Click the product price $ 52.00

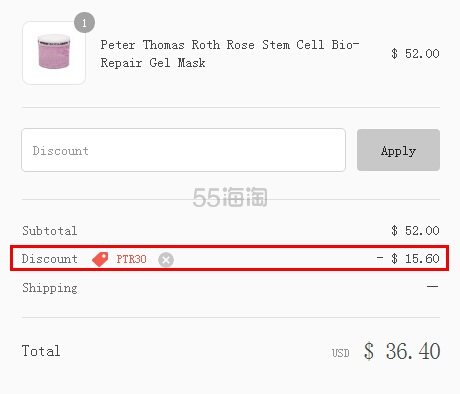pos(415,54)
